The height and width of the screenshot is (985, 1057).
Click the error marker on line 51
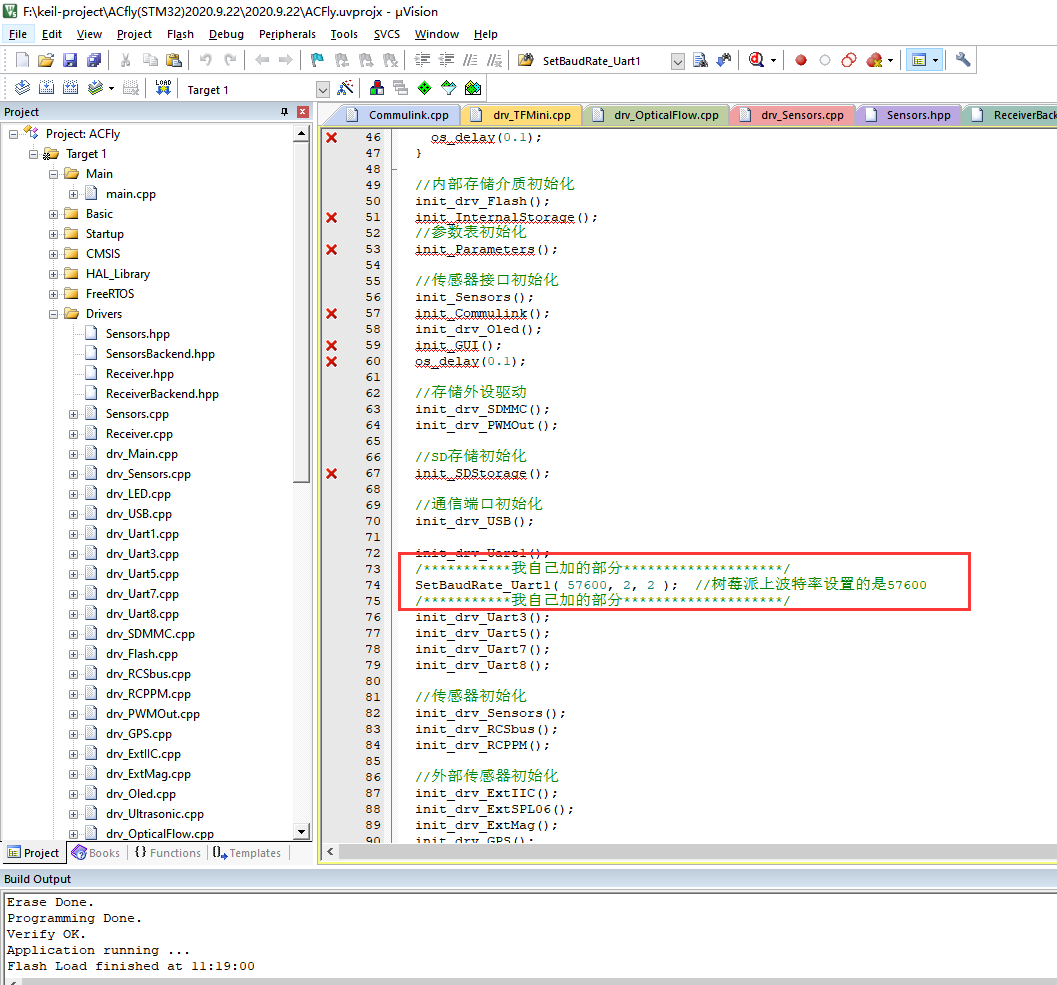(332, 218)
